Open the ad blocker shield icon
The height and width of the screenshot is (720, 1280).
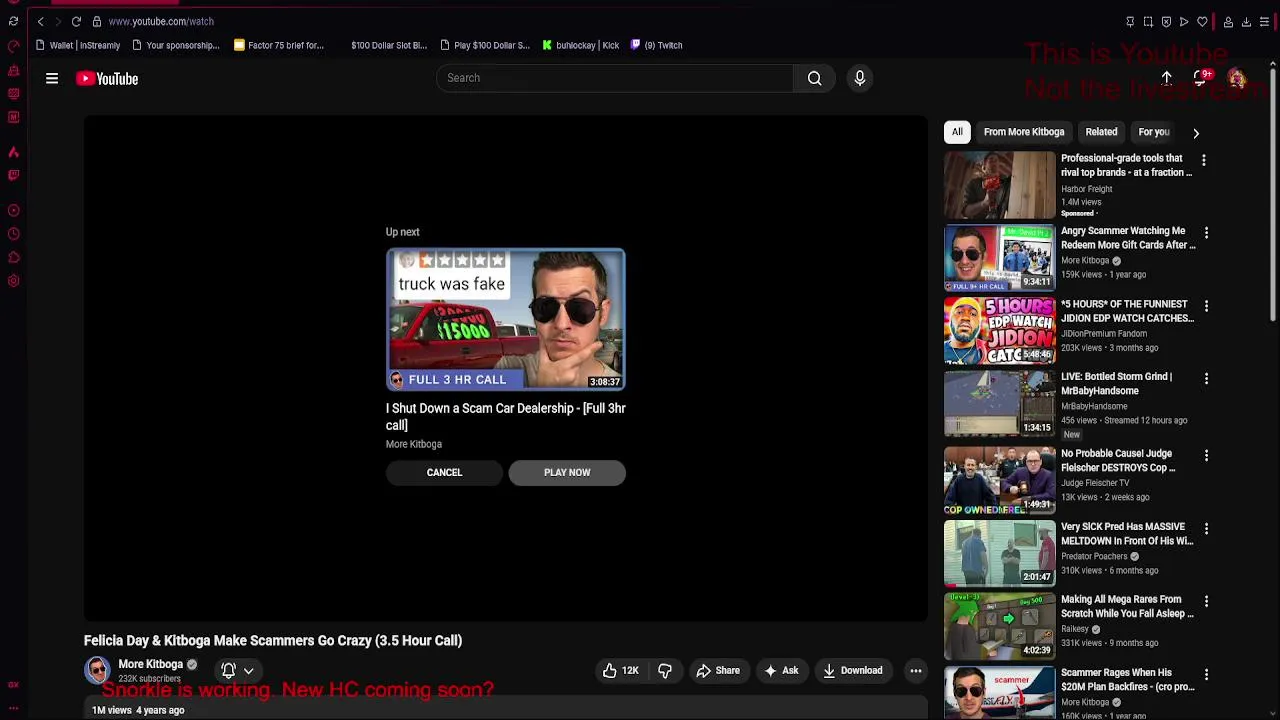[1166, 21]
